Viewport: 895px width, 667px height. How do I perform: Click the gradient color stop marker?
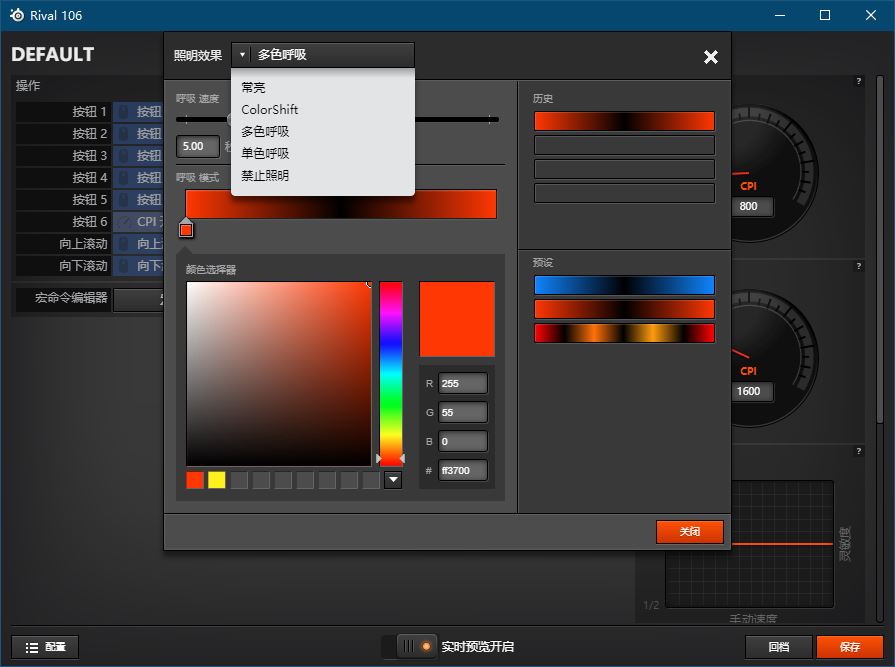pos(186,230)
